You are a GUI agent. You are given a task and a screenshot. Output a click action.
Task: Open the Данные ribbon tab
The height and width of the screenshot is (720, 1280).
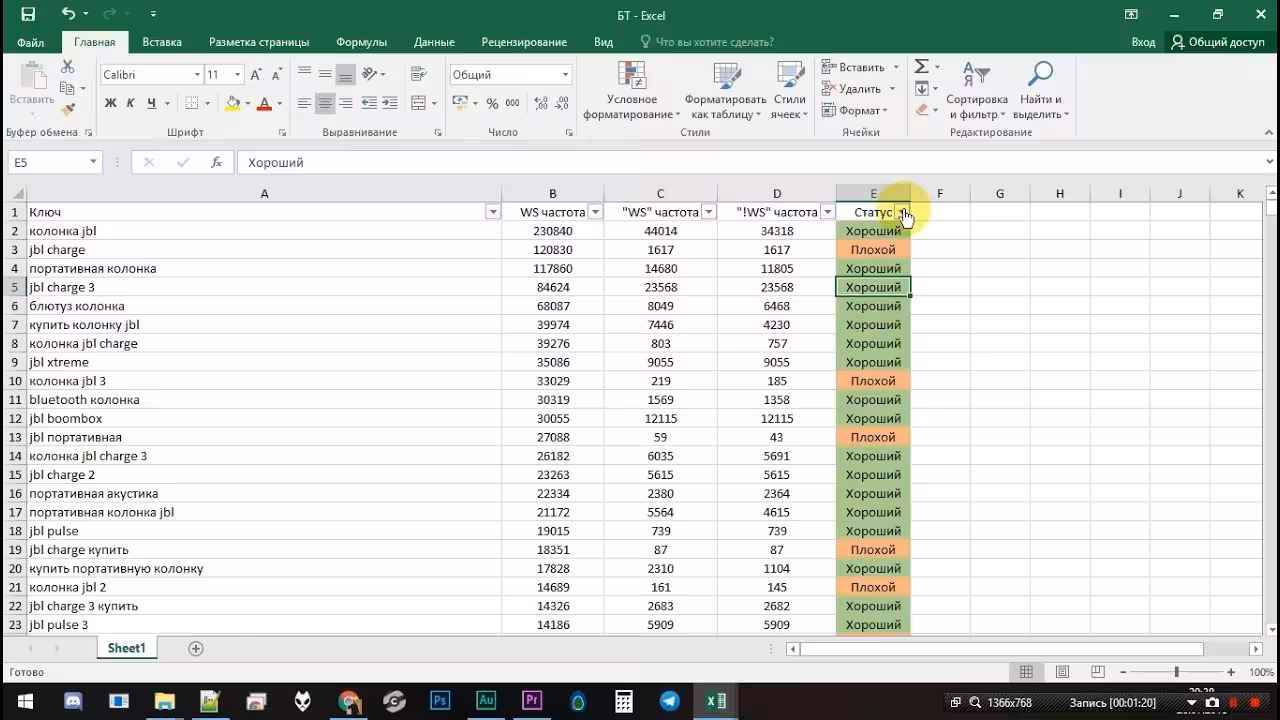(434, 42)
